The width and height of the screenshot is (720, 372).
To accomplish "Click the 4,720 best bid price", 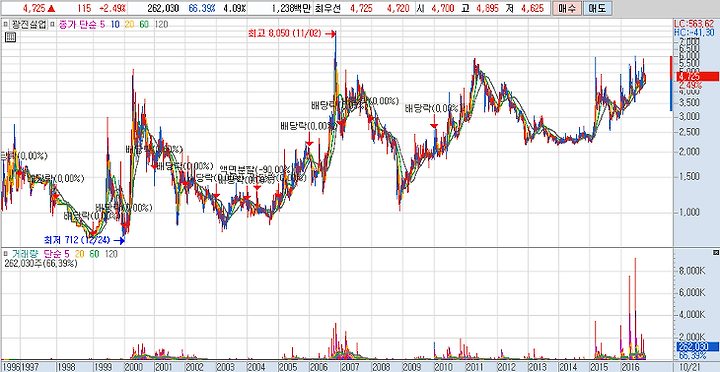I will point(398,8).
